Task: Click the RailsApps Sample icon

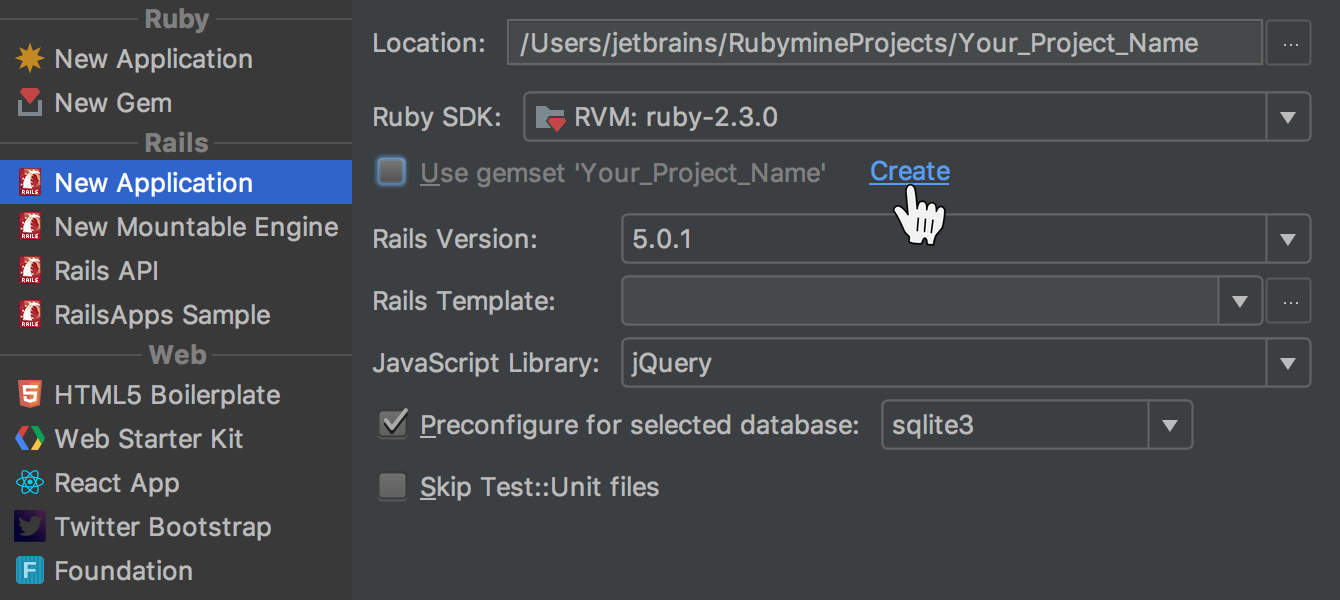Action: coord(30,315)
